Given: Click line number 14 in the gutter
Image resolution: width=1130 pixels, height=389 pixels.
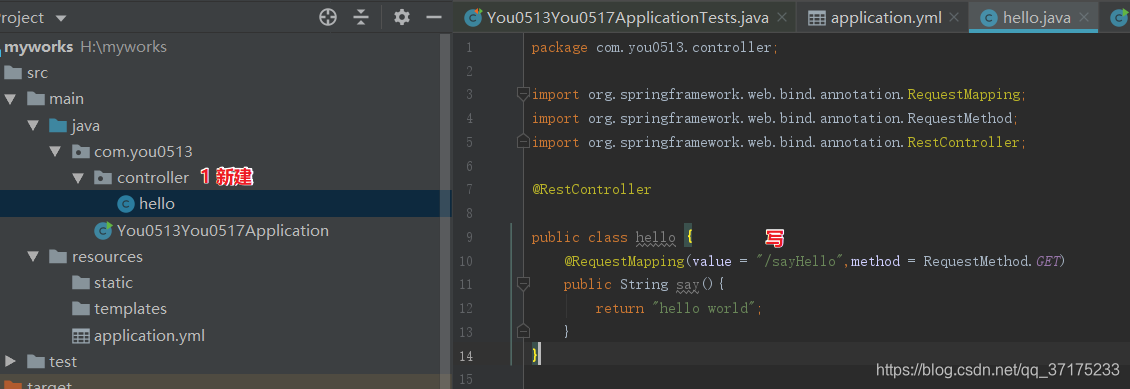Looking at the screenshot, I should (x=466, y=356).
